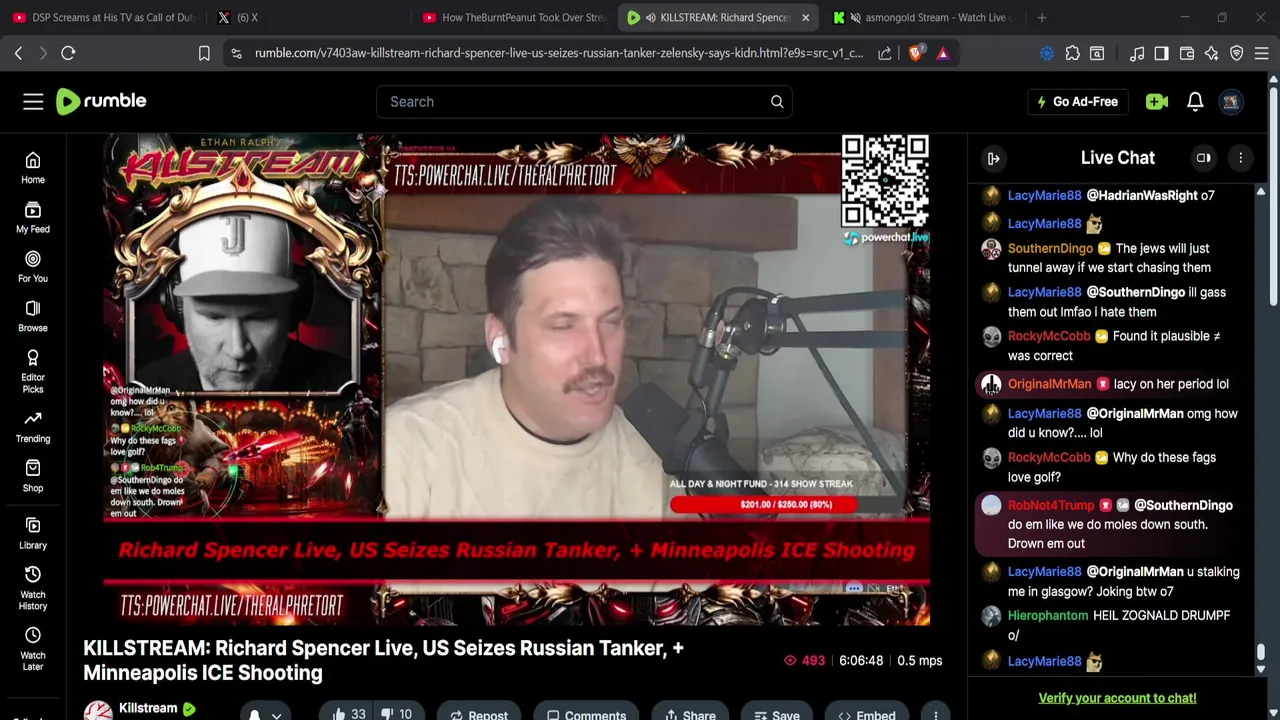Open Editor Picks in the sidebar
This screenshot has width=1280, height=720.
[x=33, y=371]
